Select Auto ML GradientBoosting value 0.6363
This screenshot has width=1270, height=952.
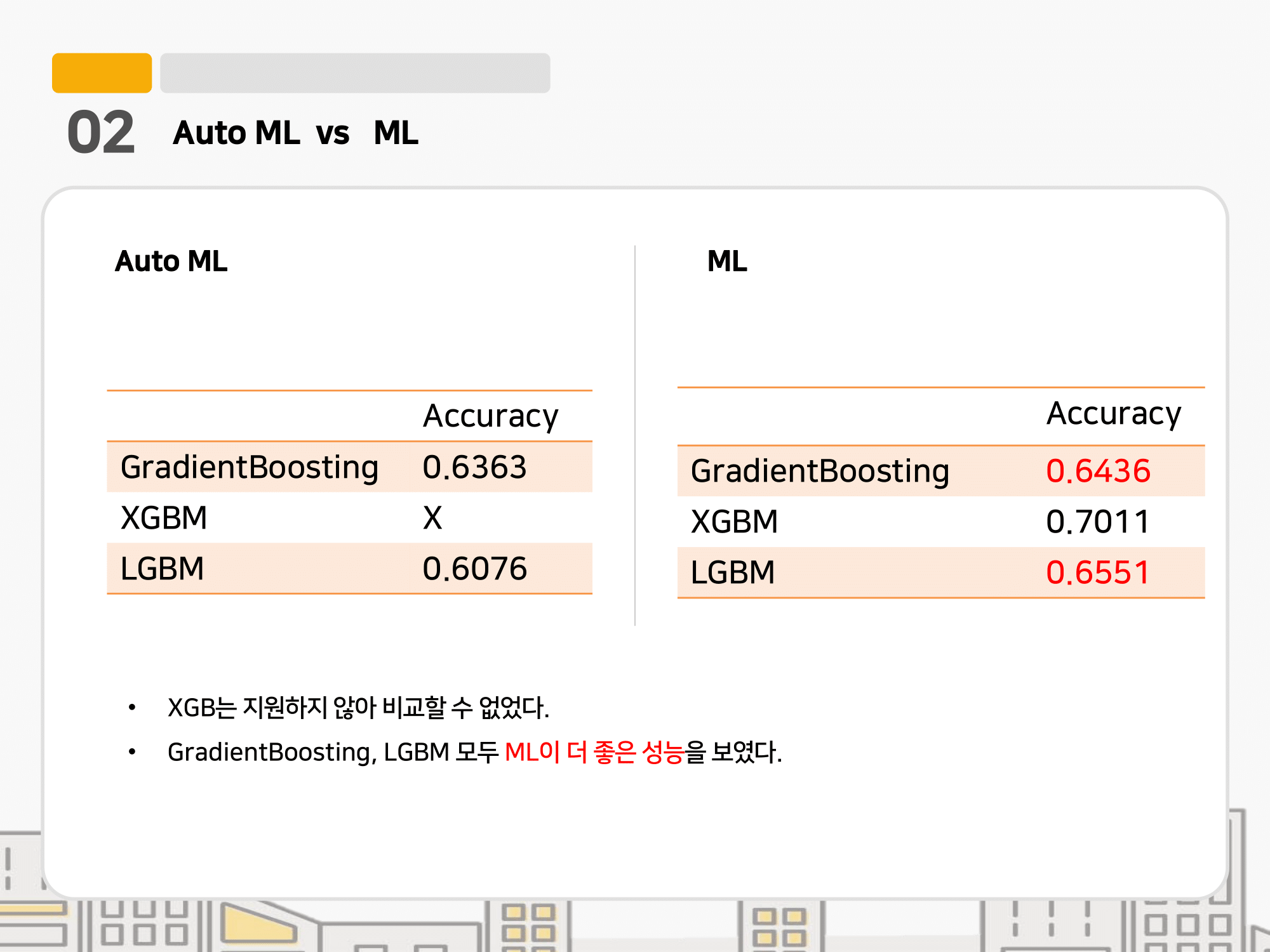click(x=474, y=467)
